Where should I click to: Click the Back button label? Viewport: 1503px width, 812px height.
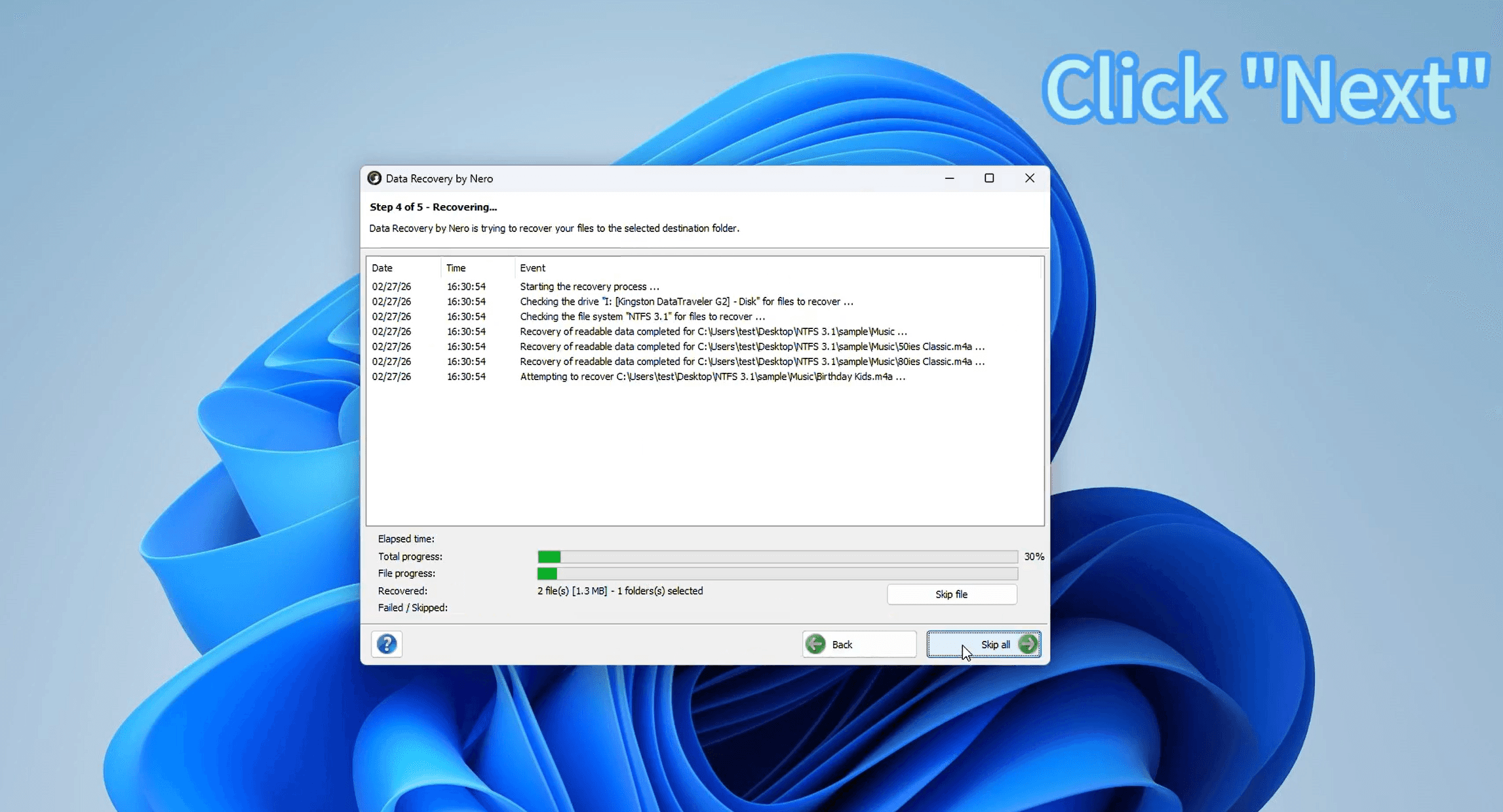(842, 645)
